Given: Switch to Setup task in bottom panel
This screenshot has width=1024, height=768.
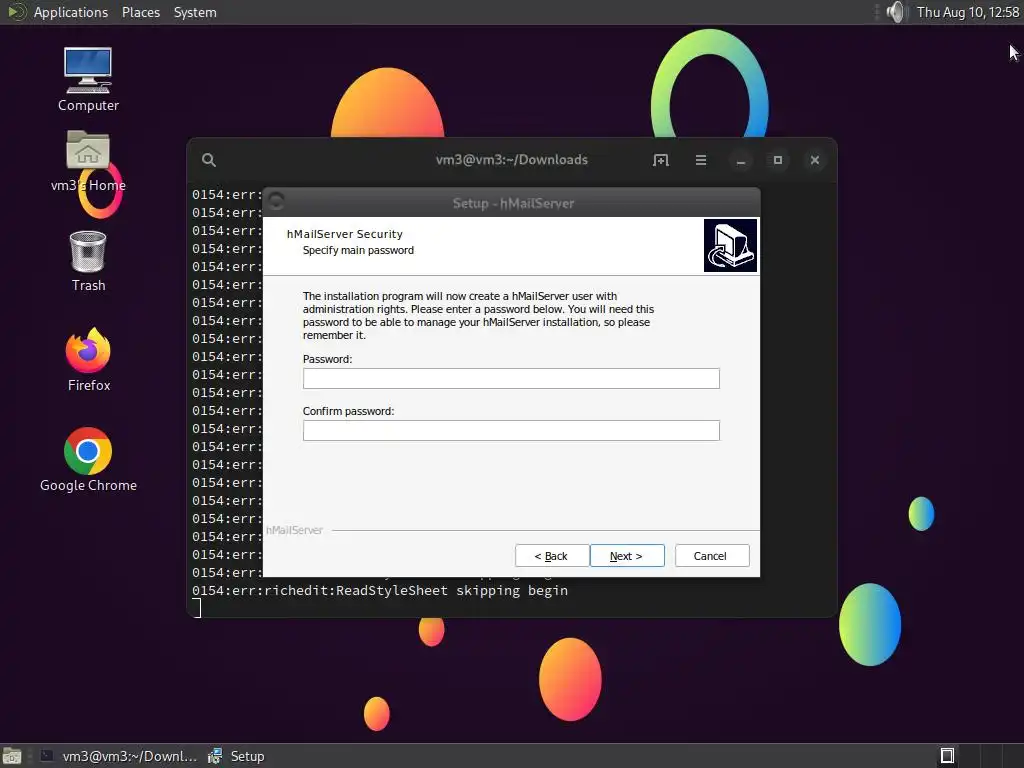Looking at the screenshot, I should coord(236,756).
